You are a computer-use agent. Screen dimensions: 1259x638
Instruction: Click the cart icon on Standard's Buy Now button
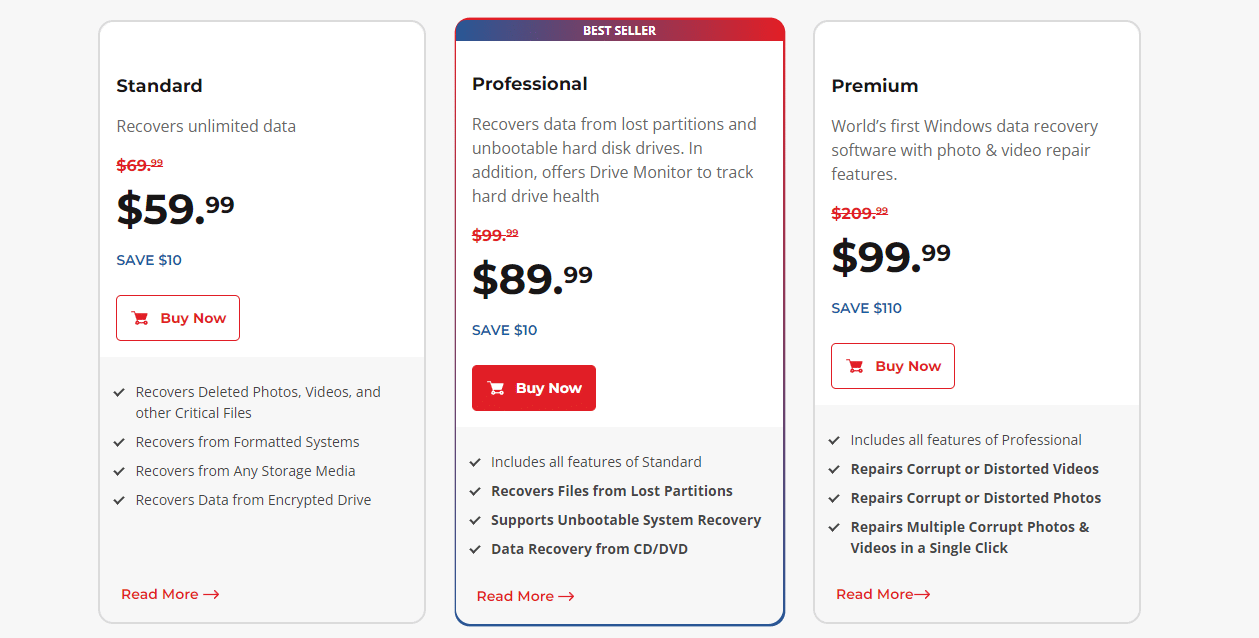click(139, 317)
